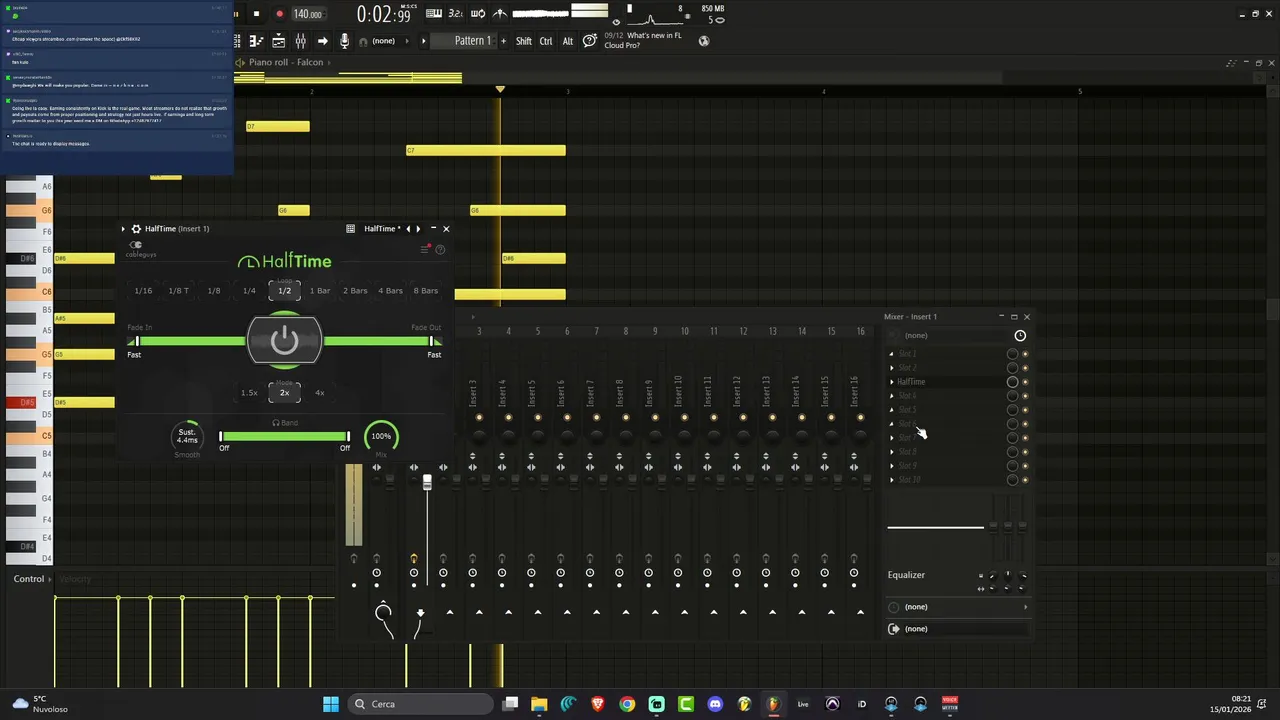Open What's new in FL Cloud Pro news

click(643, 41)
